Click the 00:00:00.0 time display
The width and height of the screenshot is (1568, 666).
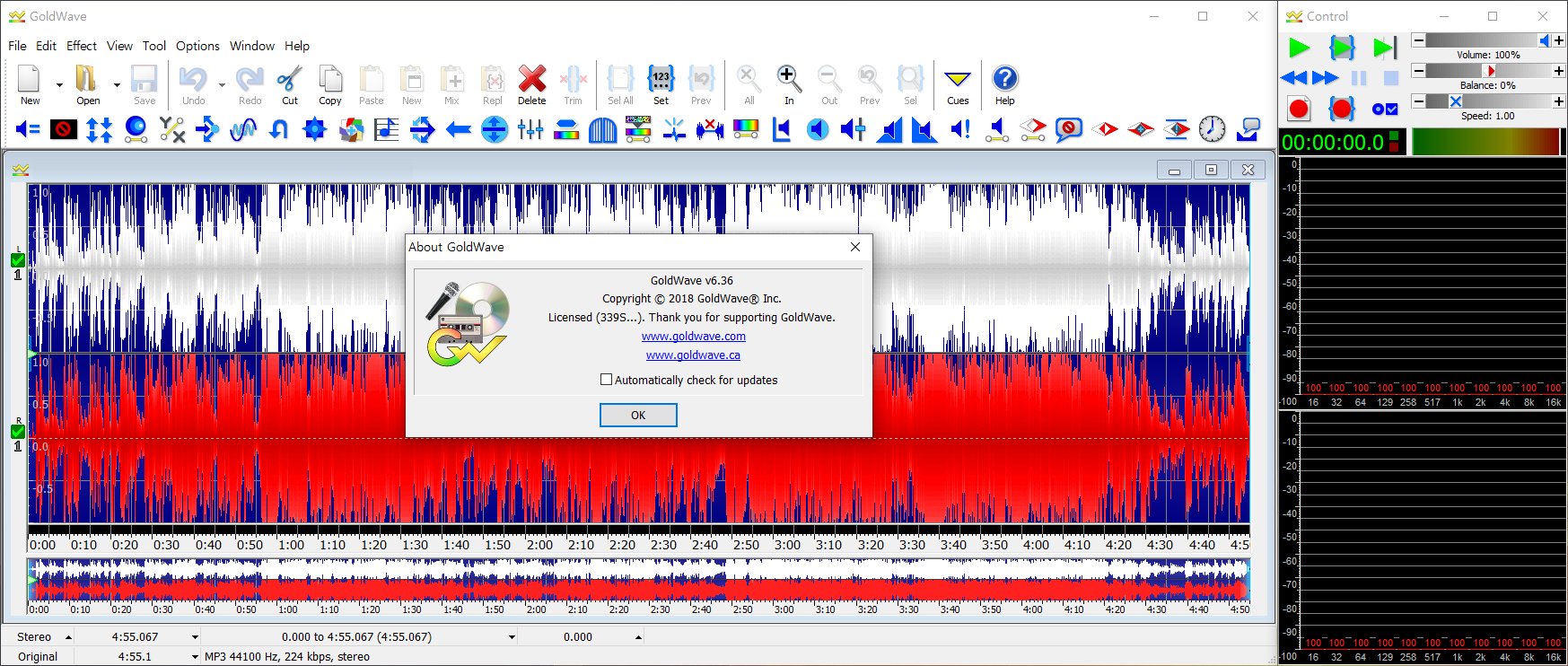1333,142
